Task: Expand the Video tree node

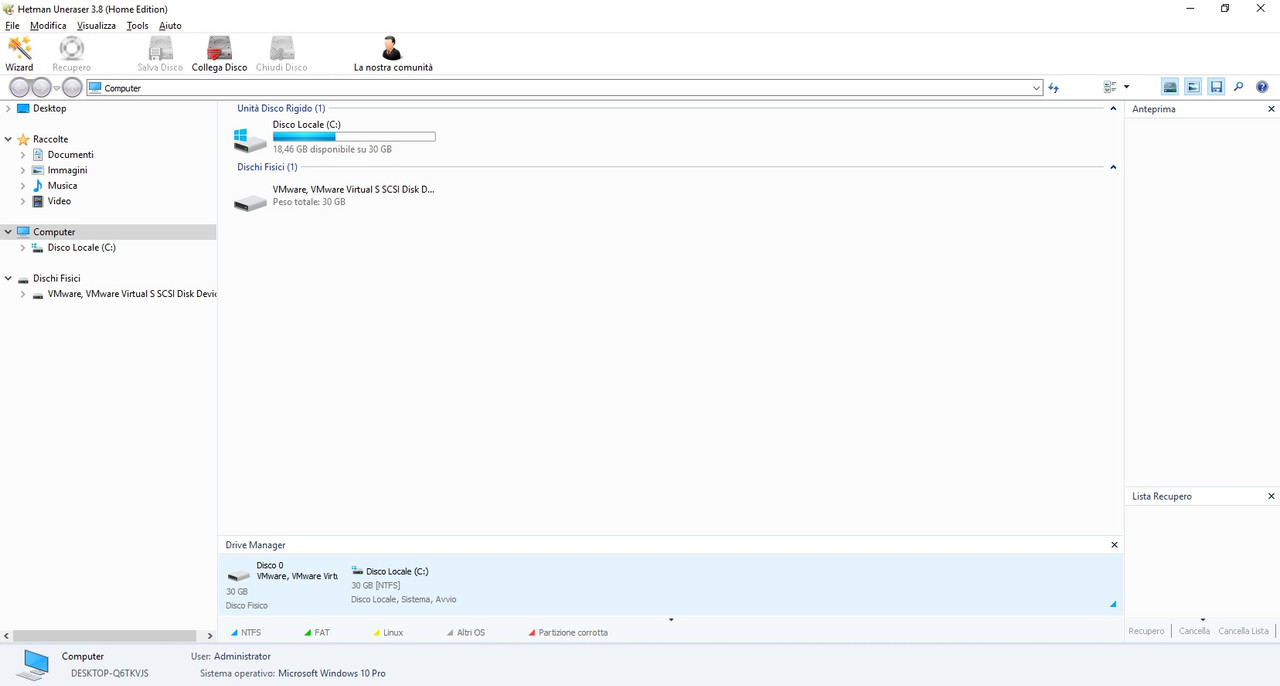Action: click(x=23, y=201)
